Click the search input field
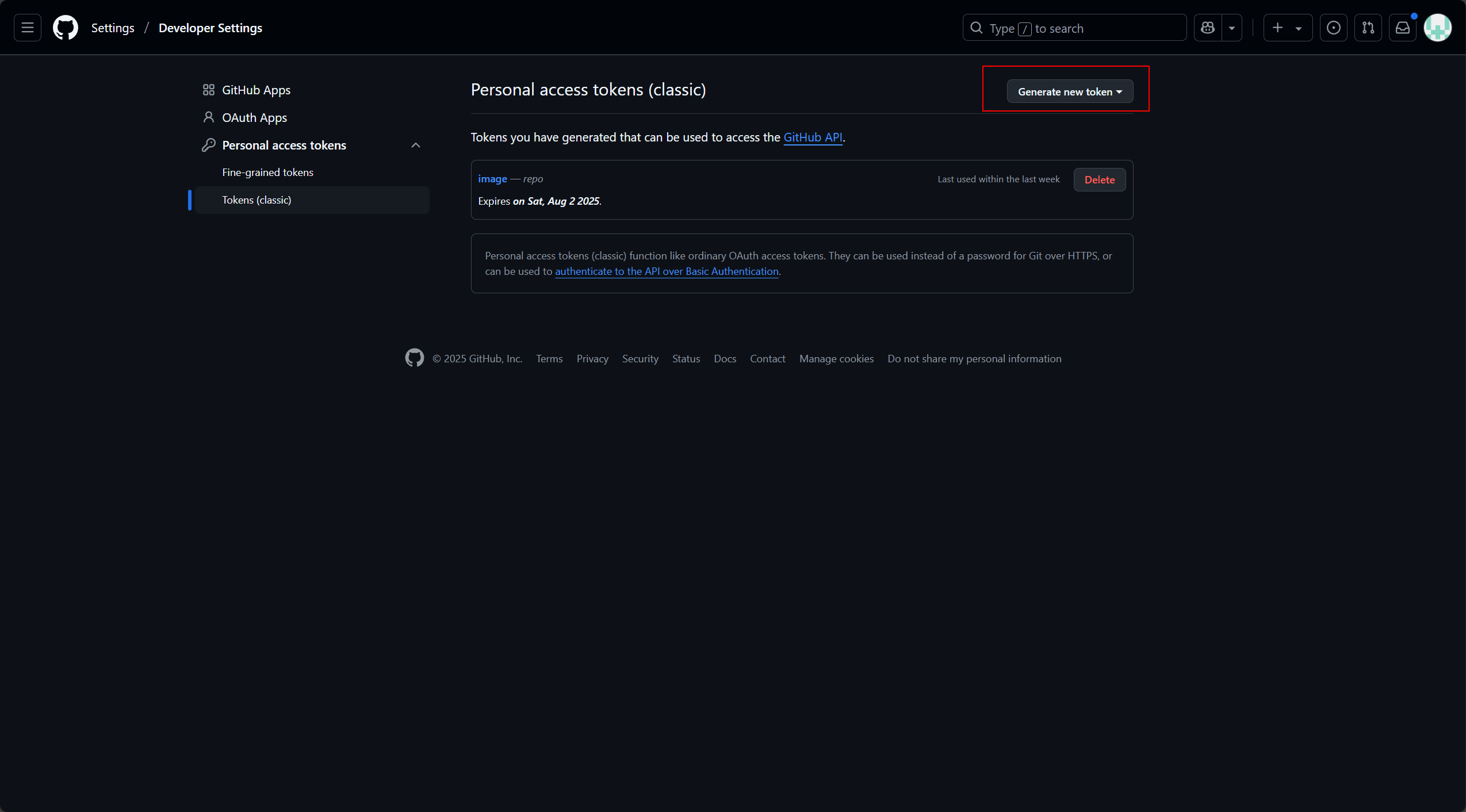 click(1074, 28)
